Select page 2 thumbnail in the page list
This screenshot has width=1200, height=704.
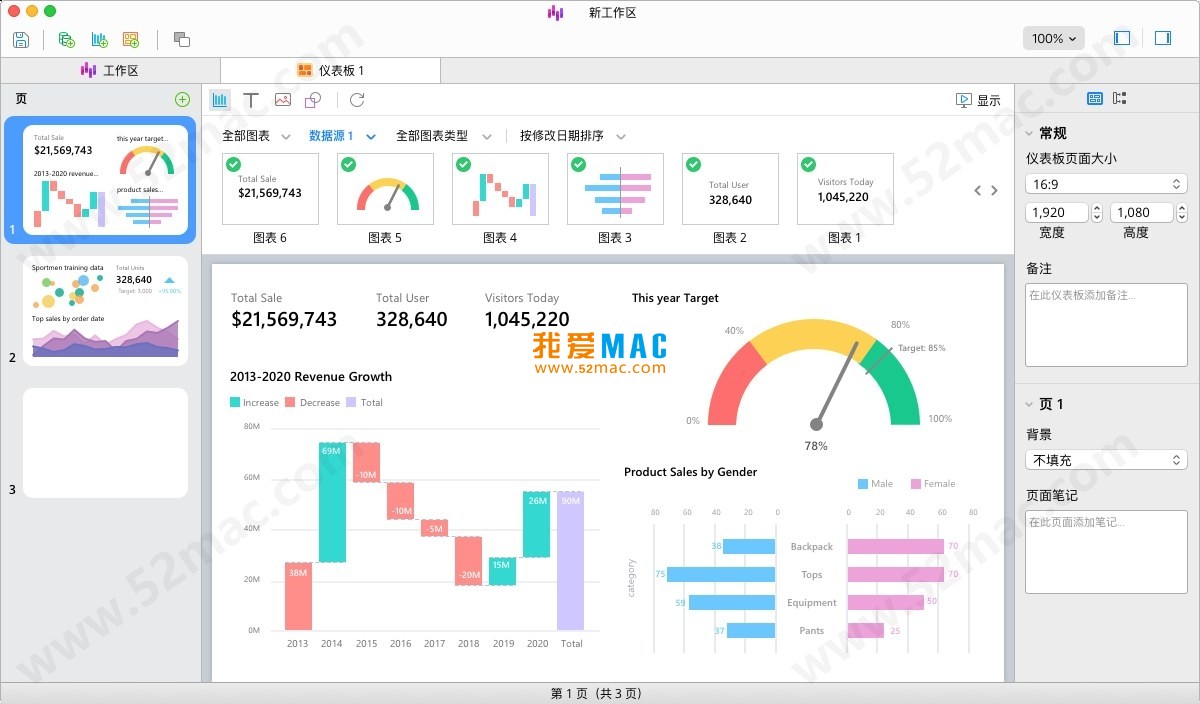click(x=105, y=310)
